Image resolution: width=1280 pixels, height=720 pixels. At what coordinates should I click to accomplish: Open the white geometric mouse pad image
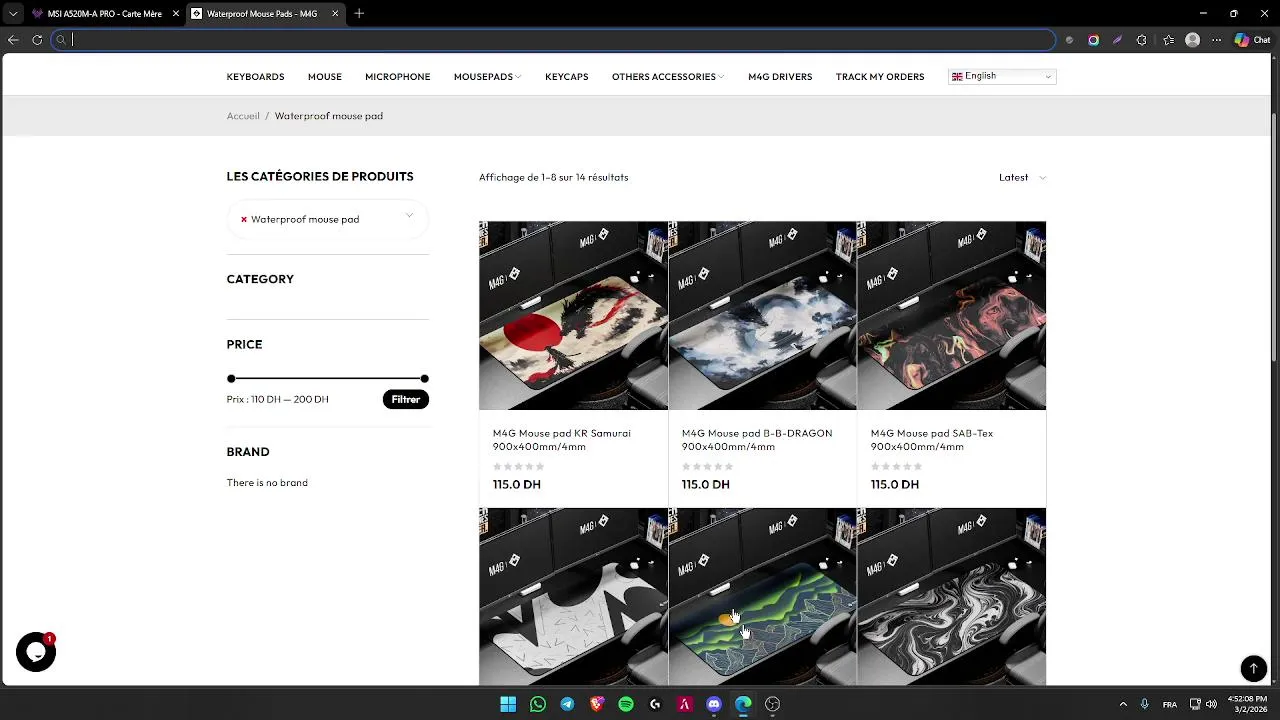pos(573,596)
